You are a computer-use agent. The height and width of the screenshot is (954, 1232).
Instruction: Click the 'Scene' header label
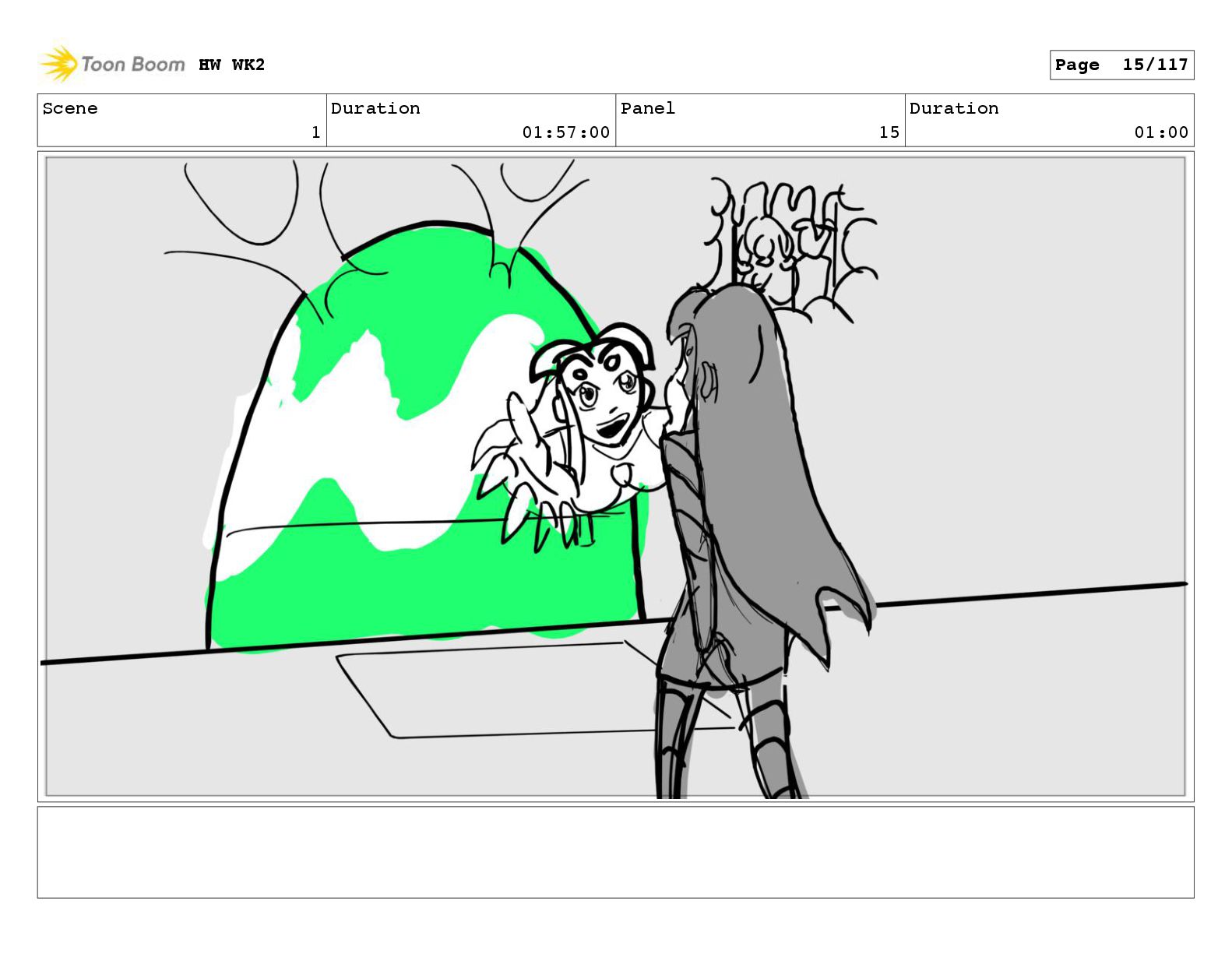pyautogui.click(x=70, y=108)
